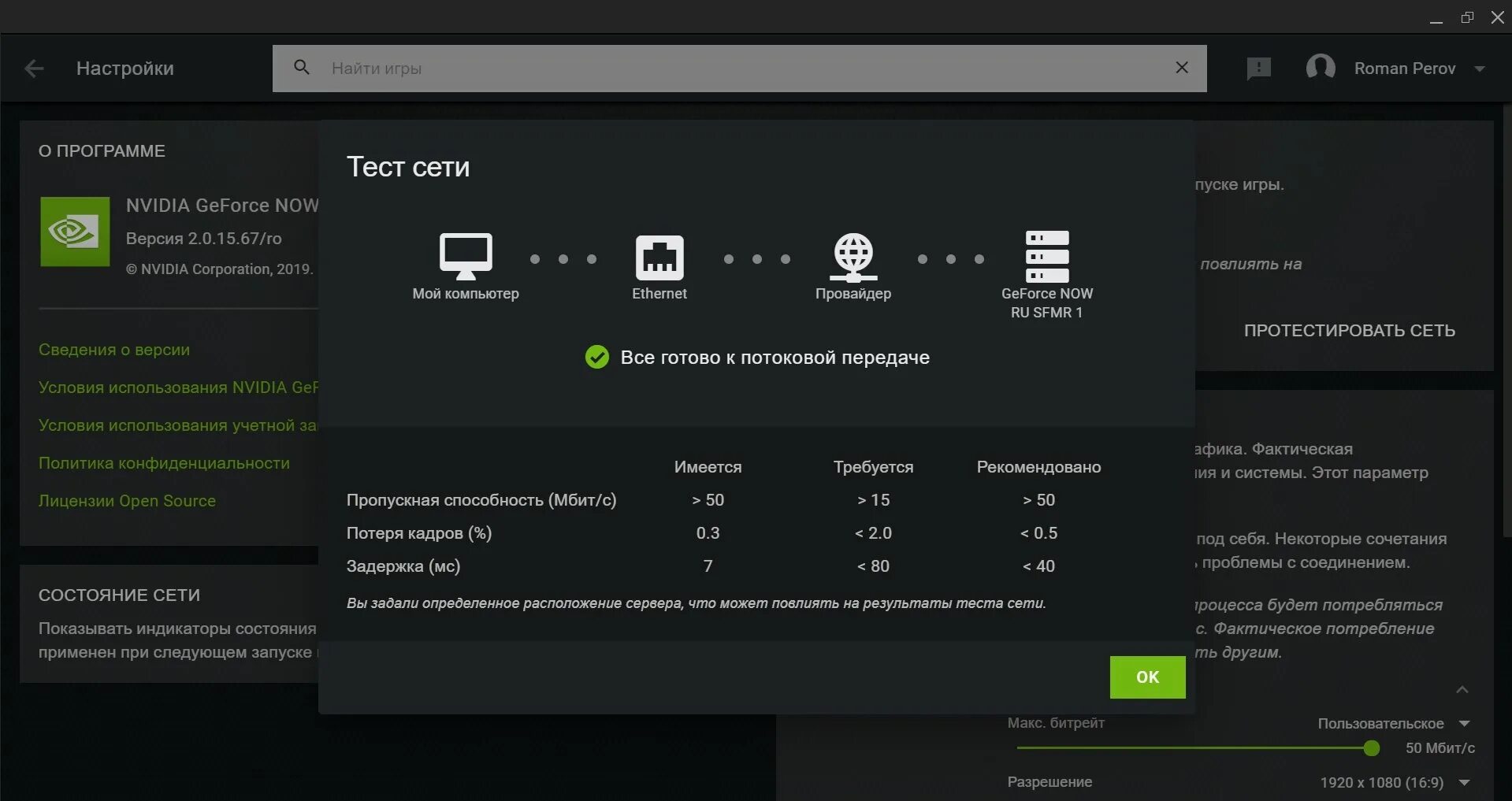Collapse the settings section with the chevron
The image size is (1512, 801).
[1462, 690]
